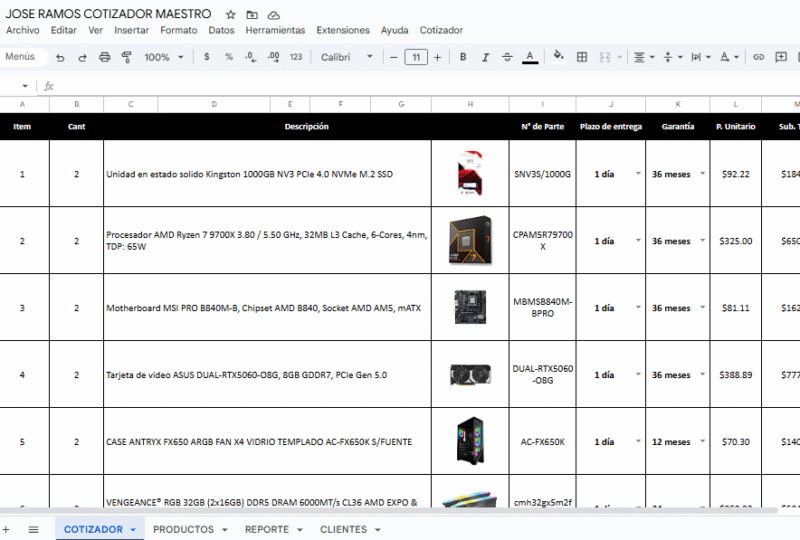Click the Print icon

tap(105, 57)
